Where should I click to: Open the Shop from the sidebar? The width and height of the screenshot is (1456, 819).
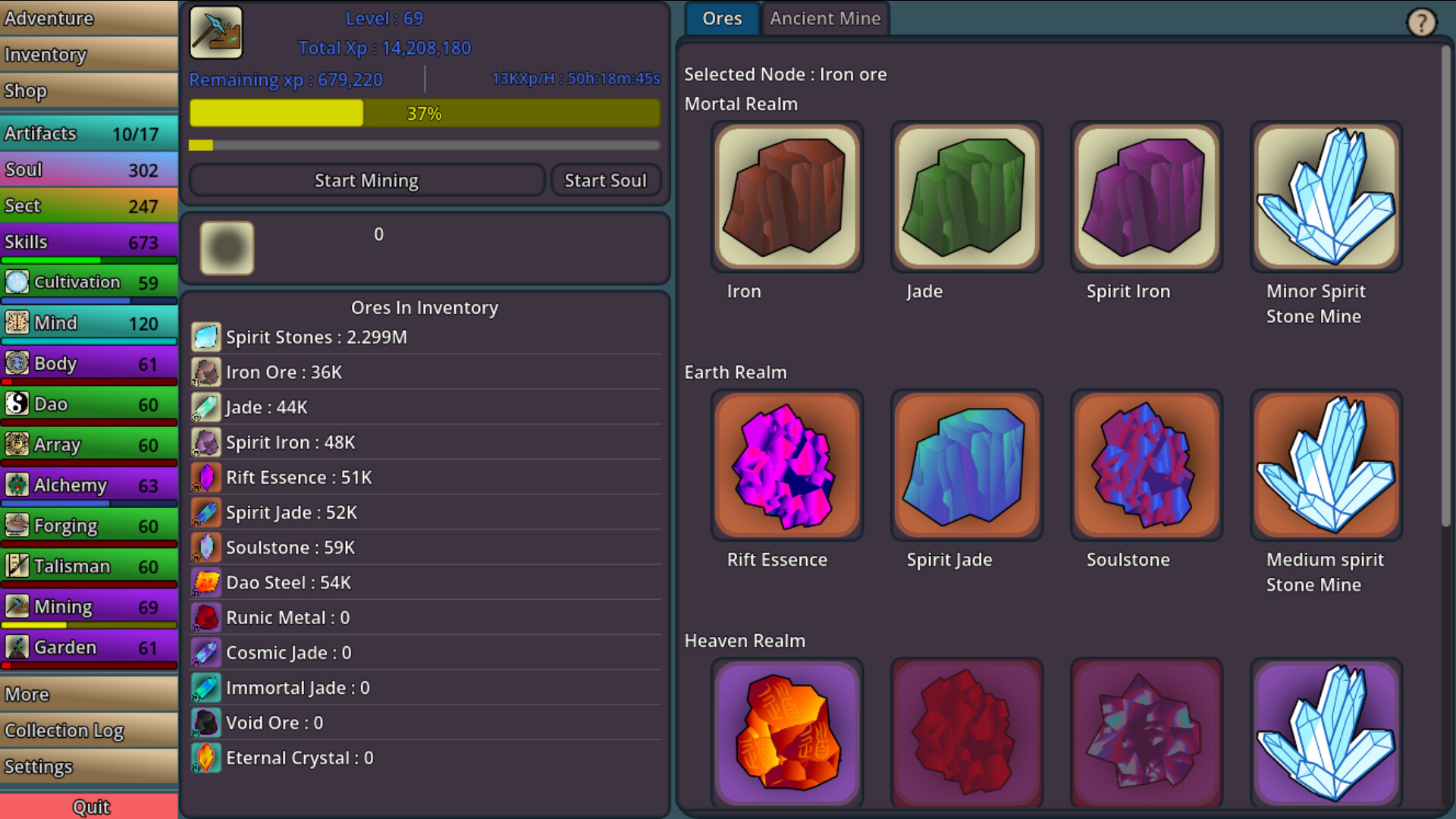click(25, 90)
